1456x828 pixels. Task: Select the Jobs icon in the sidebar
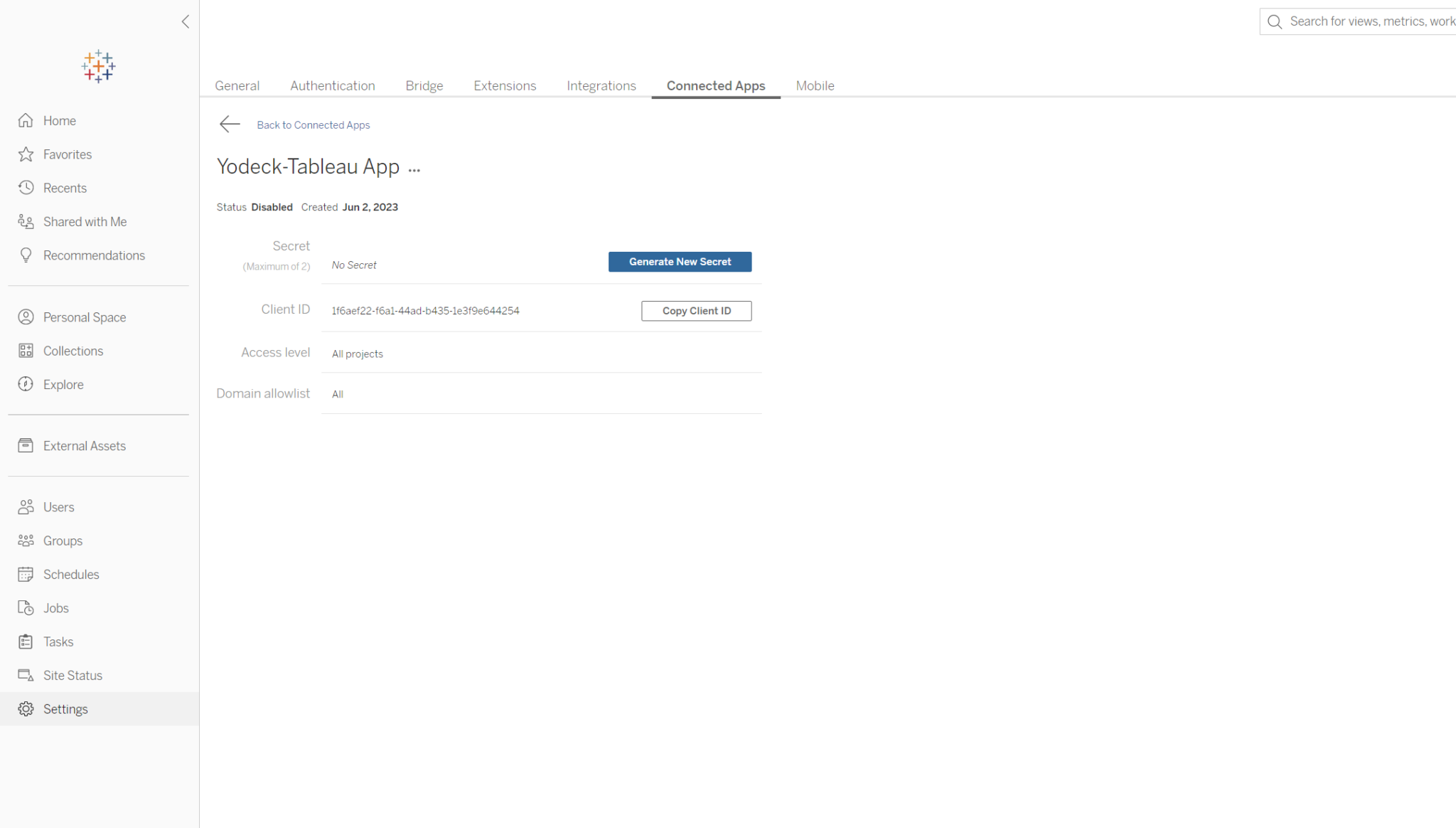pyautogui.click(x=26, y=607)
